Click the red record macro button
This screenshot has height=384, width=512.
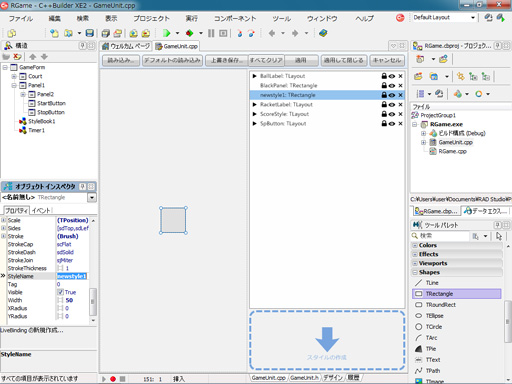113,379
